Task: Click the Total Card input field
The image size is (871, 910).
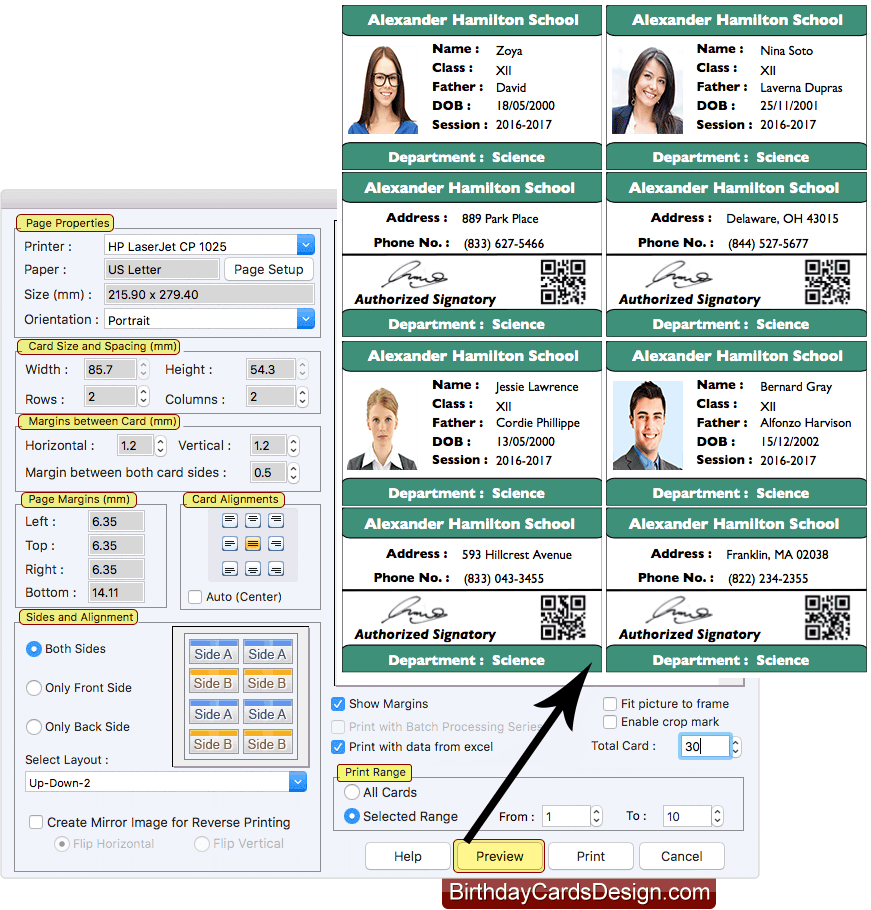Action: click(x=704, y=746)
